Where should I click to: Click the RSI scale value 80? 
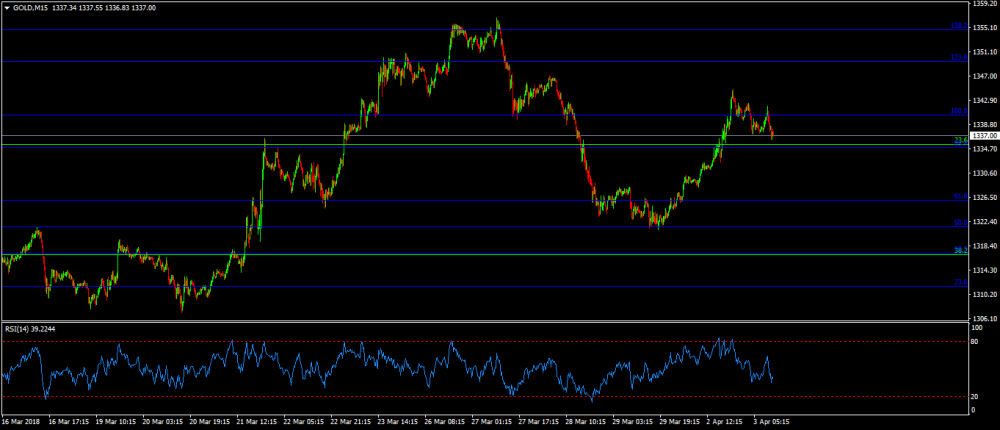[974, 342]
